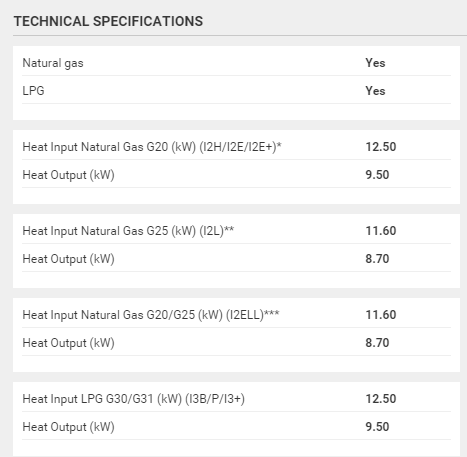Click the 8.70 heat output under I2ELL
Screen dimensions: 467x457
pos(377,343)
